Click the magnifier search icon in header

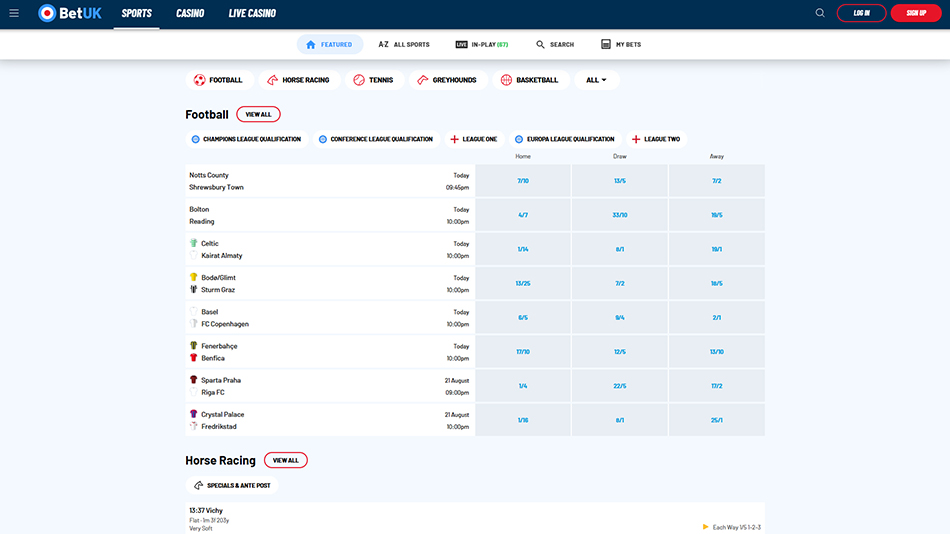[820, 13]
